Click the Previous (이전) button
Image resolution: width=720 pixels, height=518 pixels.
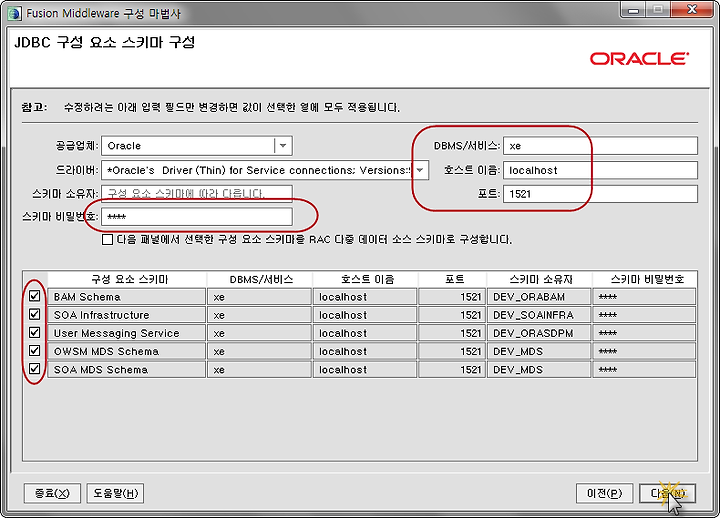604,493
